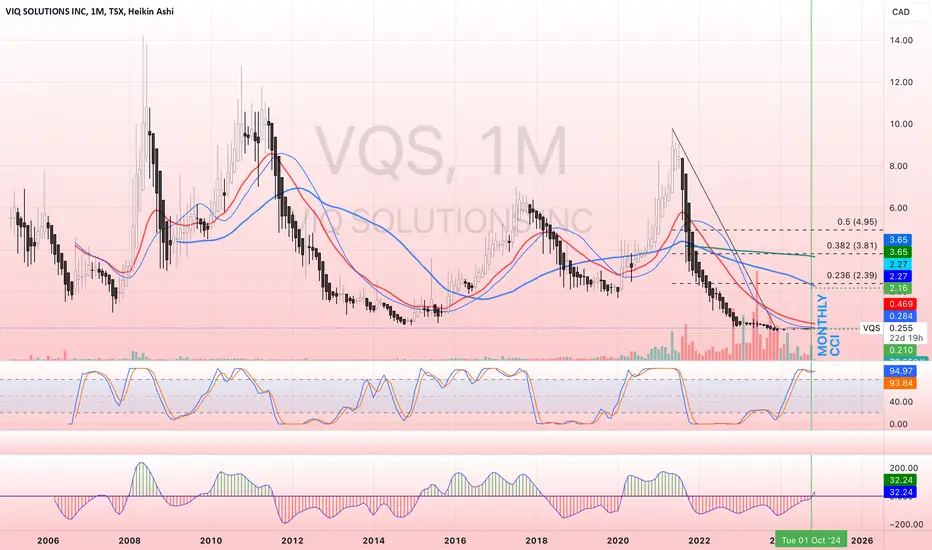Click the blue 0.284 price tag
Image resolution: width=932 pixels, height=550 pixels.
(x=900, y=316)
